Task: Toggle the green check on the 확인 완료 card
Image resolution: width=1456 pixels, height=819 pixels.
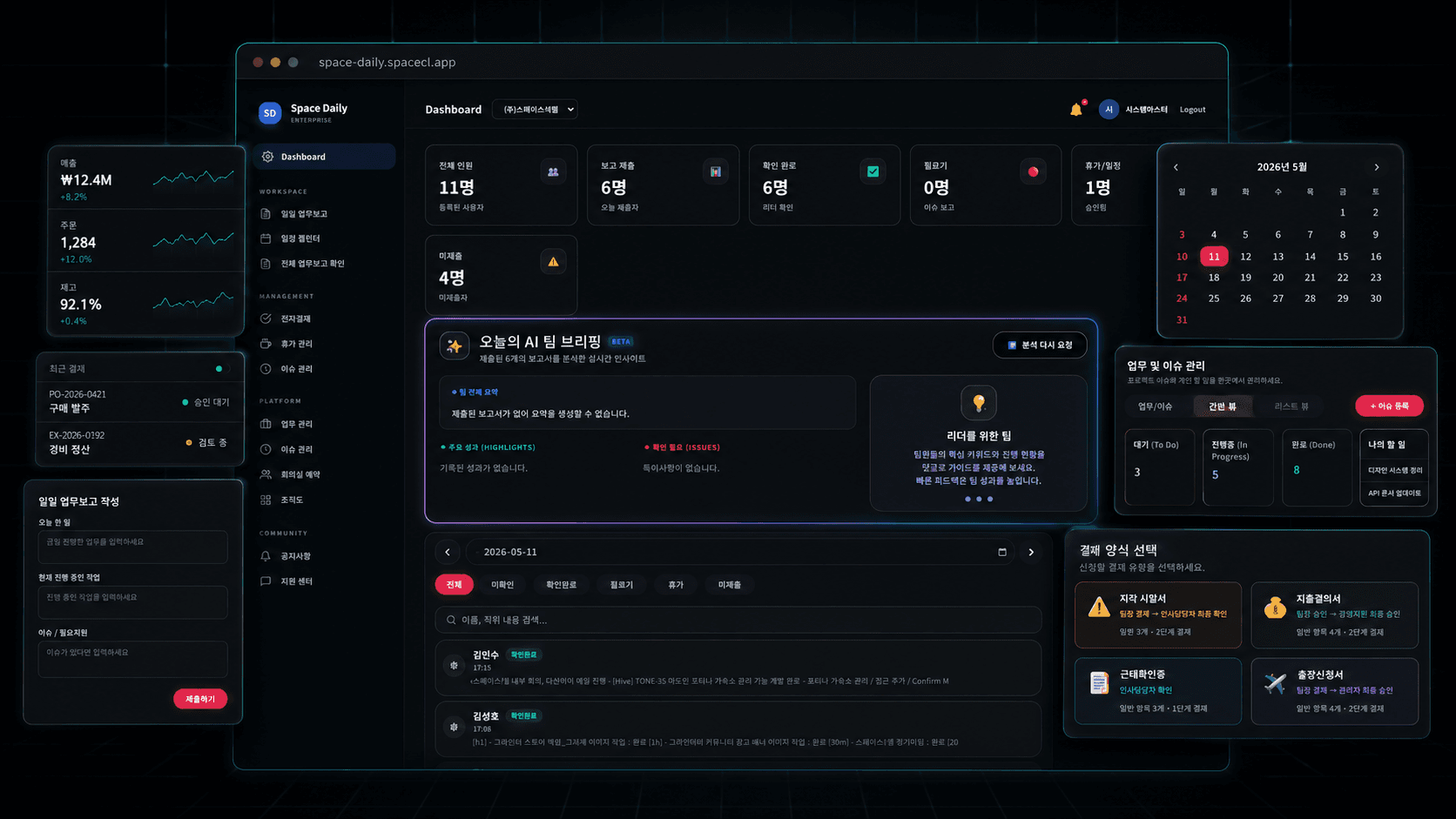Action: click(x=873, y=172)
